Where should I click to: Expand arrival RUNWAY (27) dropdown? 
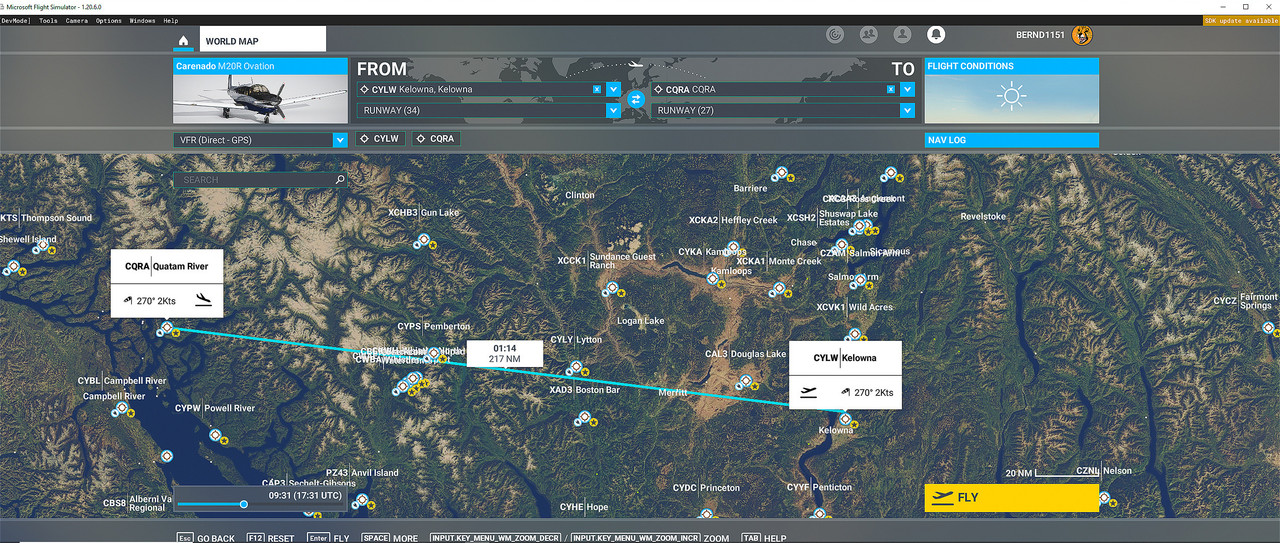907,110
